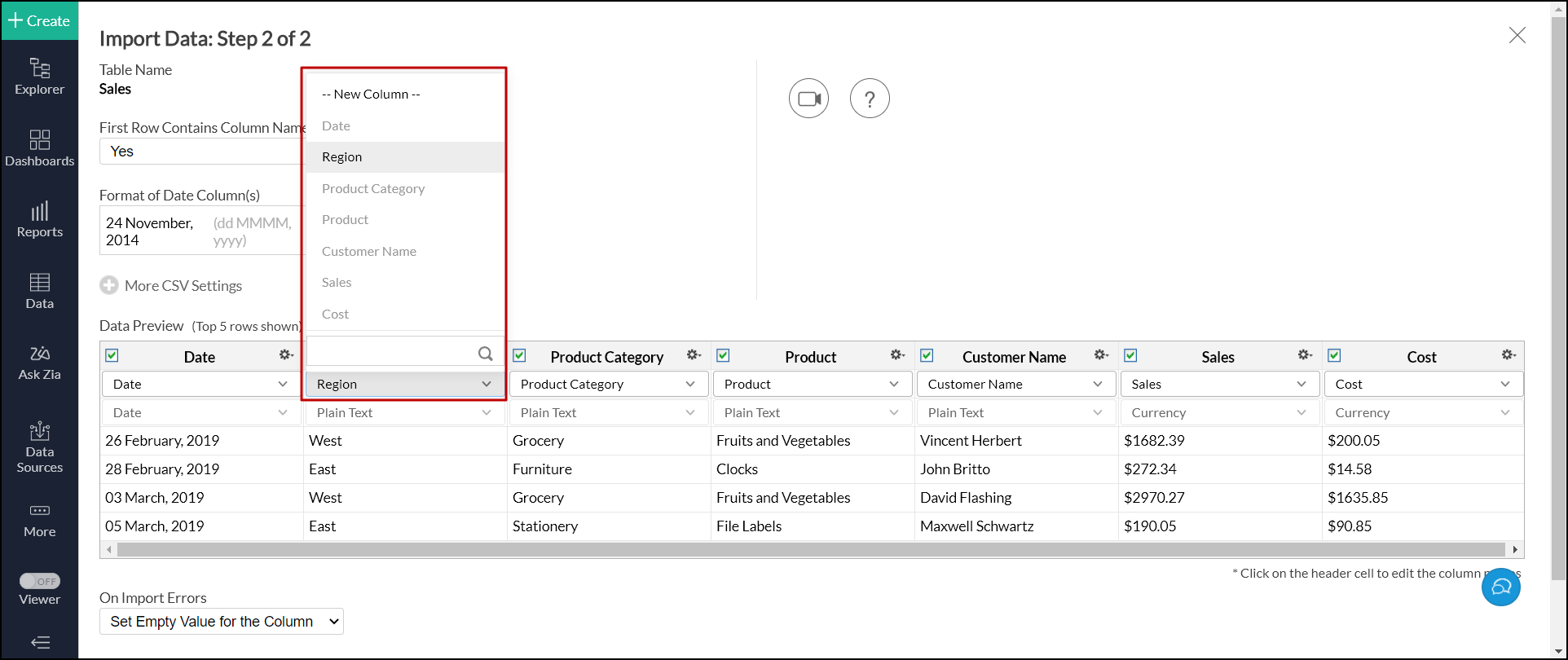The width and height of the screenshot is (1568, 660).
Task: Toggle the Viewer mode switch
Action: (39, 581)
